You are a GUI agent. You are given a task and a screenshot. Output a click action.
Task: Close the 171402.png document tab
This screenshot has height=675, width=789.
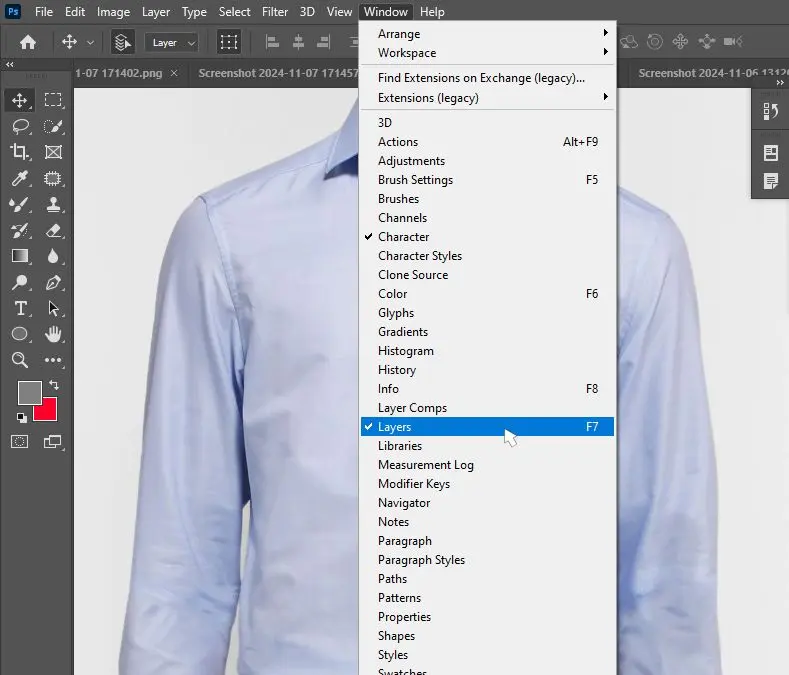(174, 73)
